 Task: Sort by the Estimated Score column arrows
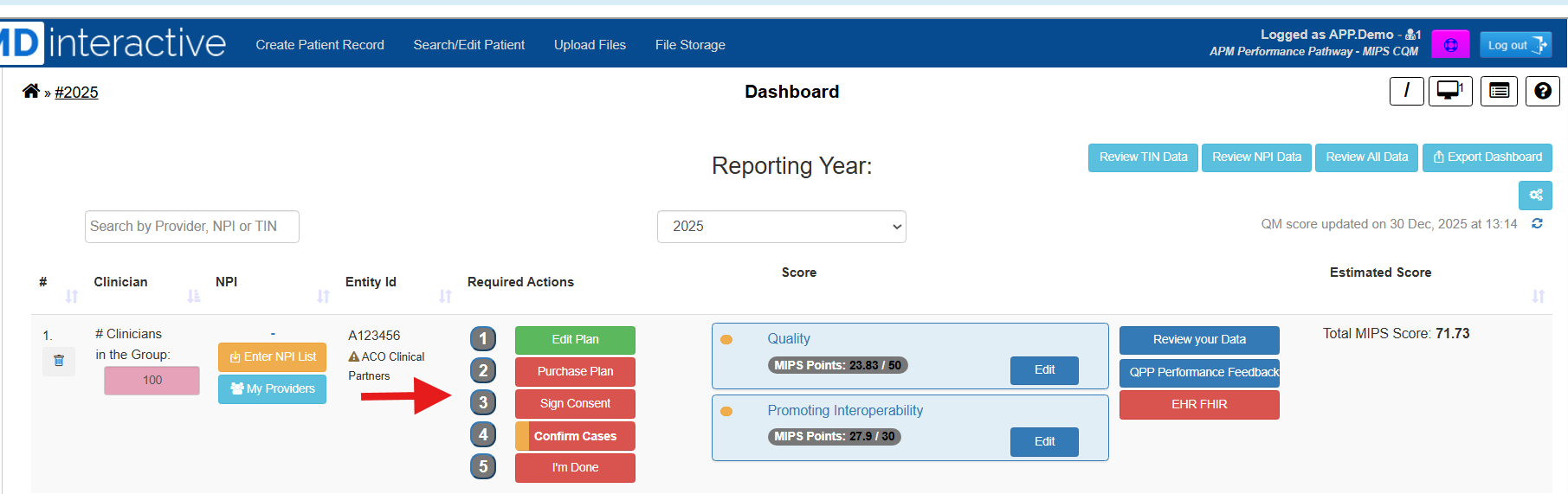(1538, 297)
